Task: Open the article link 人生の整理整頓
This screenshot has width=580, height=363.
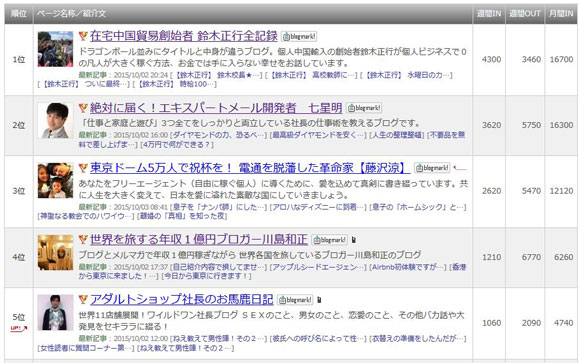Action: pyautogui.click(x=397, y=135)
